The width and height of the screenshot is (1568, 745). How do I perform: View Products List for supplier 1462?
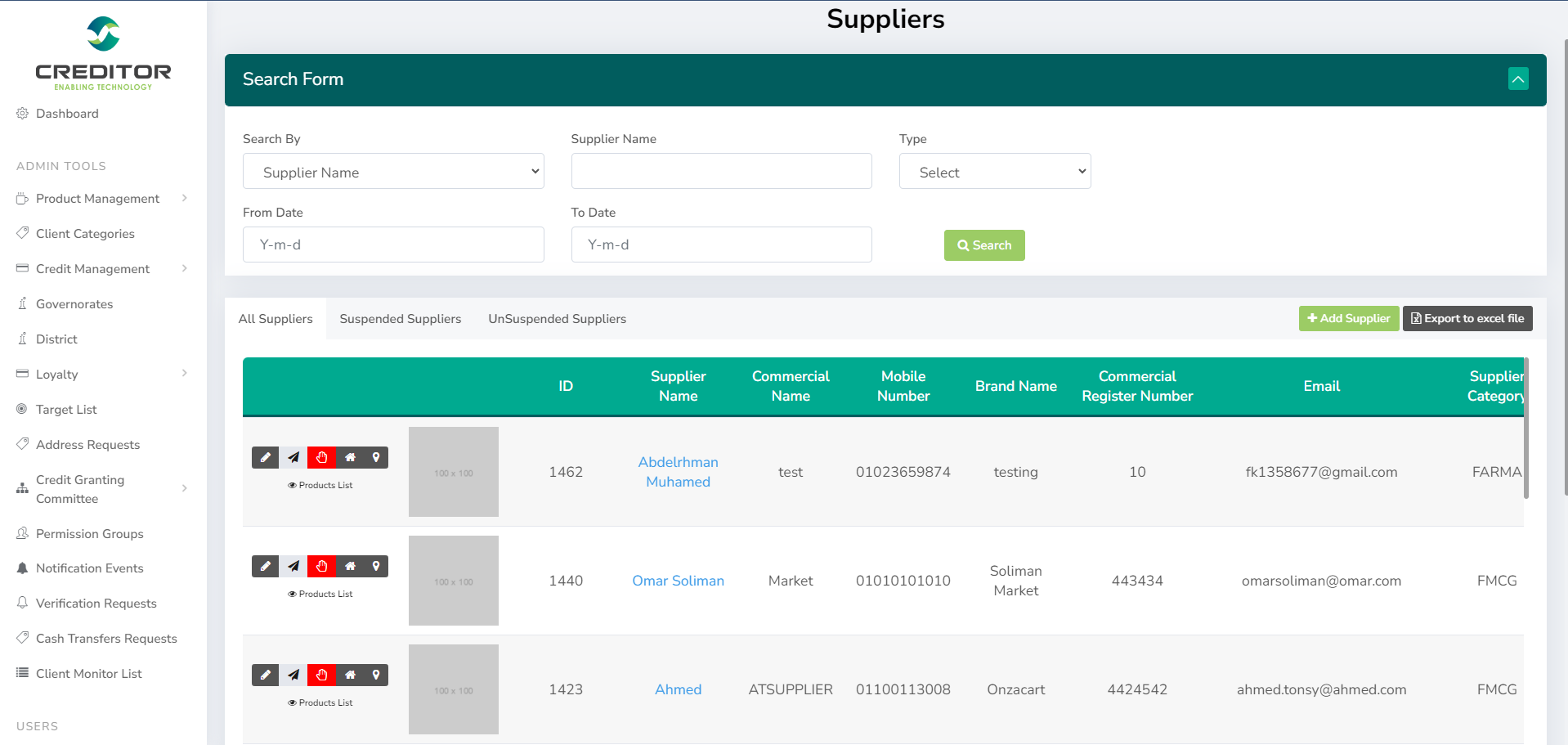coord(320,486)
